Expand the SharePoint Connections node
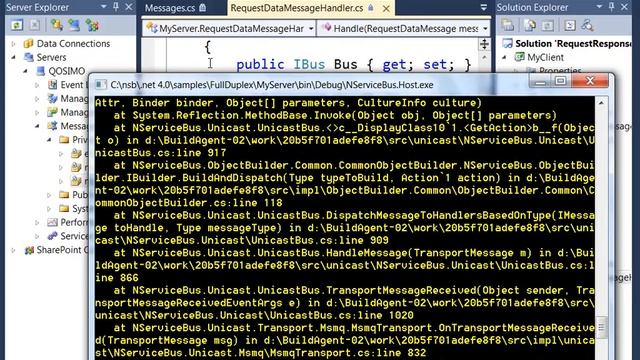The width and height of the screenshot is (640, 360). 13,250
